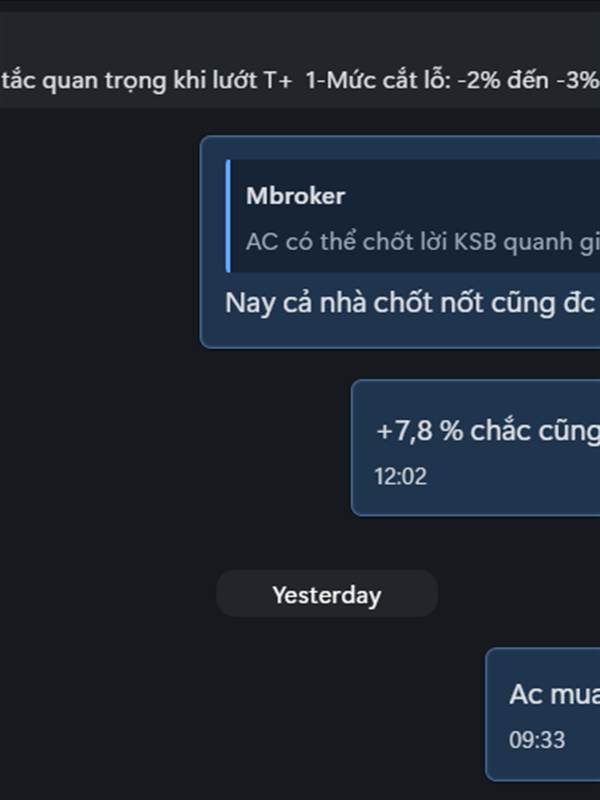
Task: Open the Yesterday date separator
Action: pyautogui.click(x=327, y=594)
